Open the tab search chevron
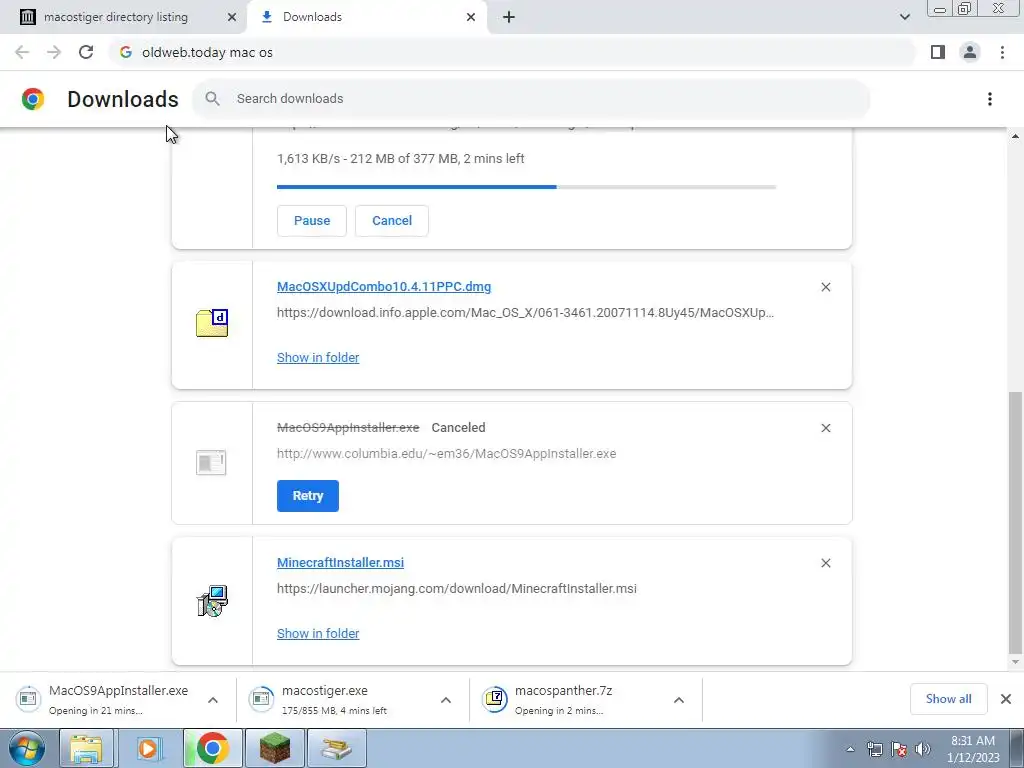The height and width of the screenshot is (768, 1024). tap(904, 17)
